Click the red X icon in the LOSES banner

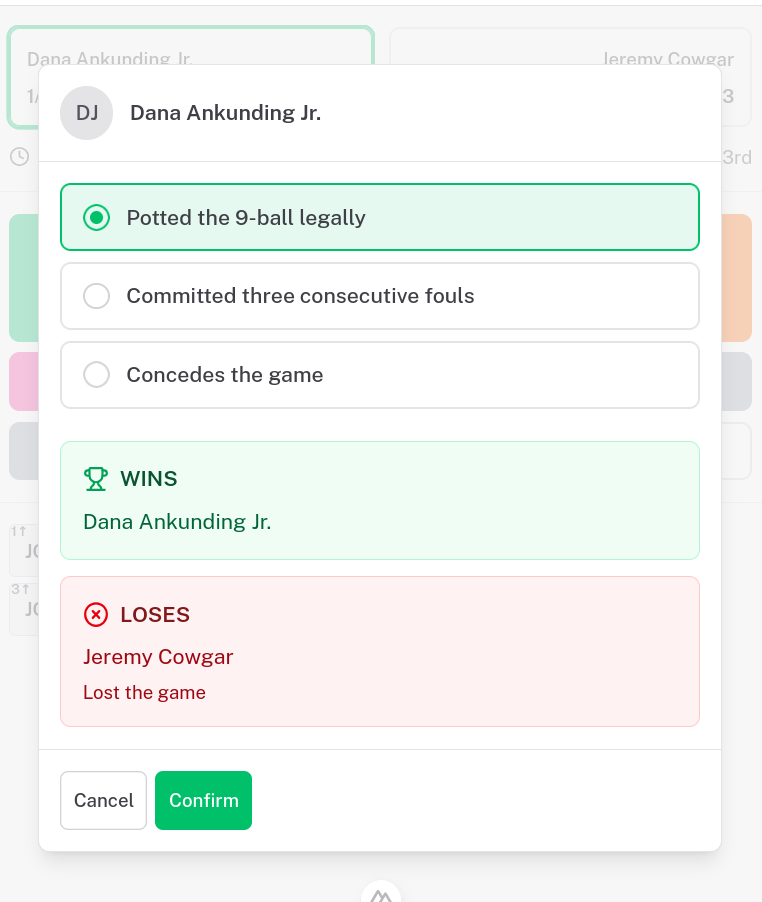[x=96, y=614]
